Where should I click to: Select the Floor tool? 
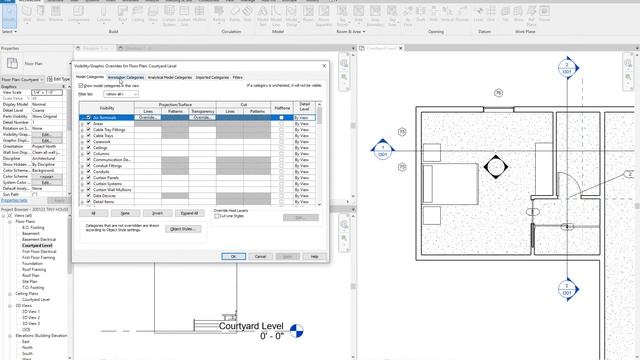coord(153,14)
